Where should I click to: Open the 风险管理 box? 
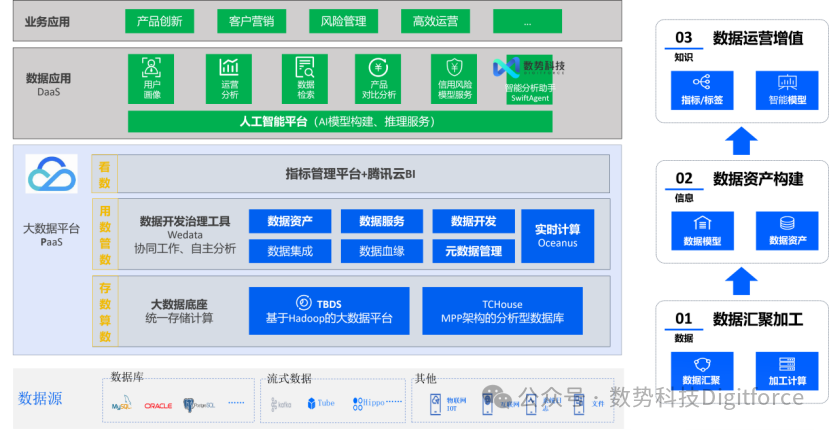344,21
